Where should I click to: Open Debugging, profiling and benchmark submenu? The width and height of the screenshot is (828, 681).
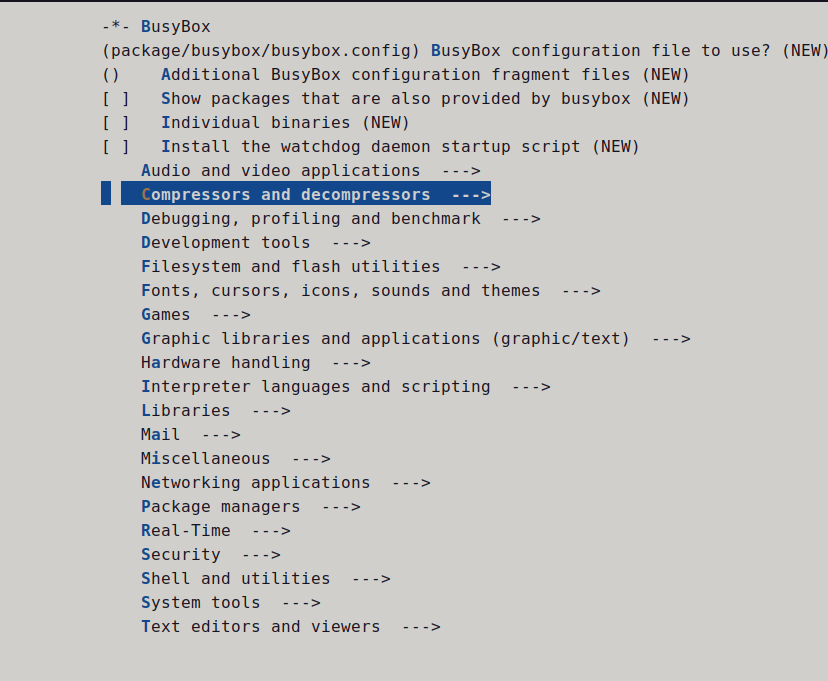coord(341,219)
